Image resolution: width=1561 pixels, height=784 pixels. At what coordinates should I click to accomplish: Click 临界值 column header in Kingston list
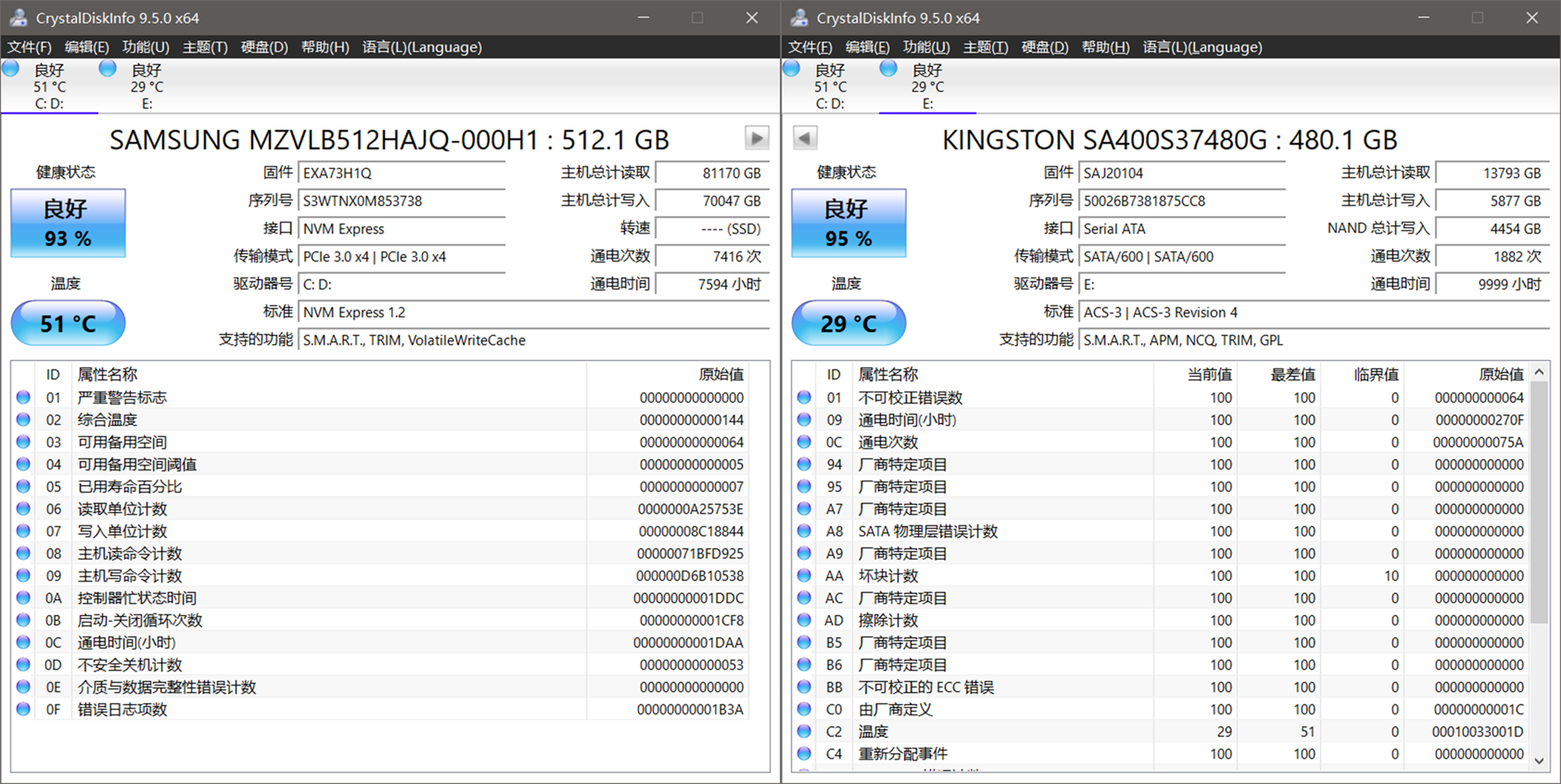(x=1362, y=374)
